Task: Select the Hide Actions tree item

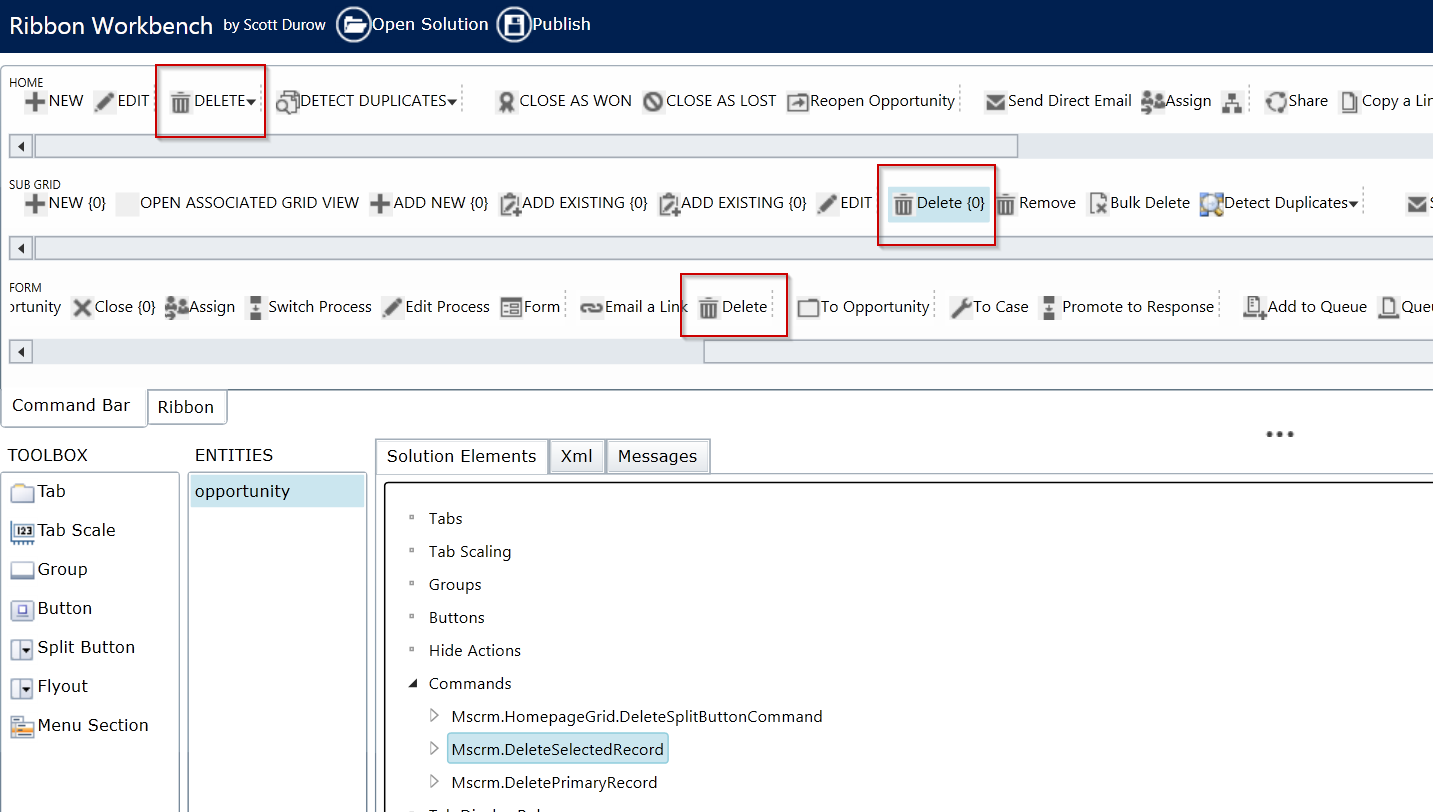Action: (475, 650)
